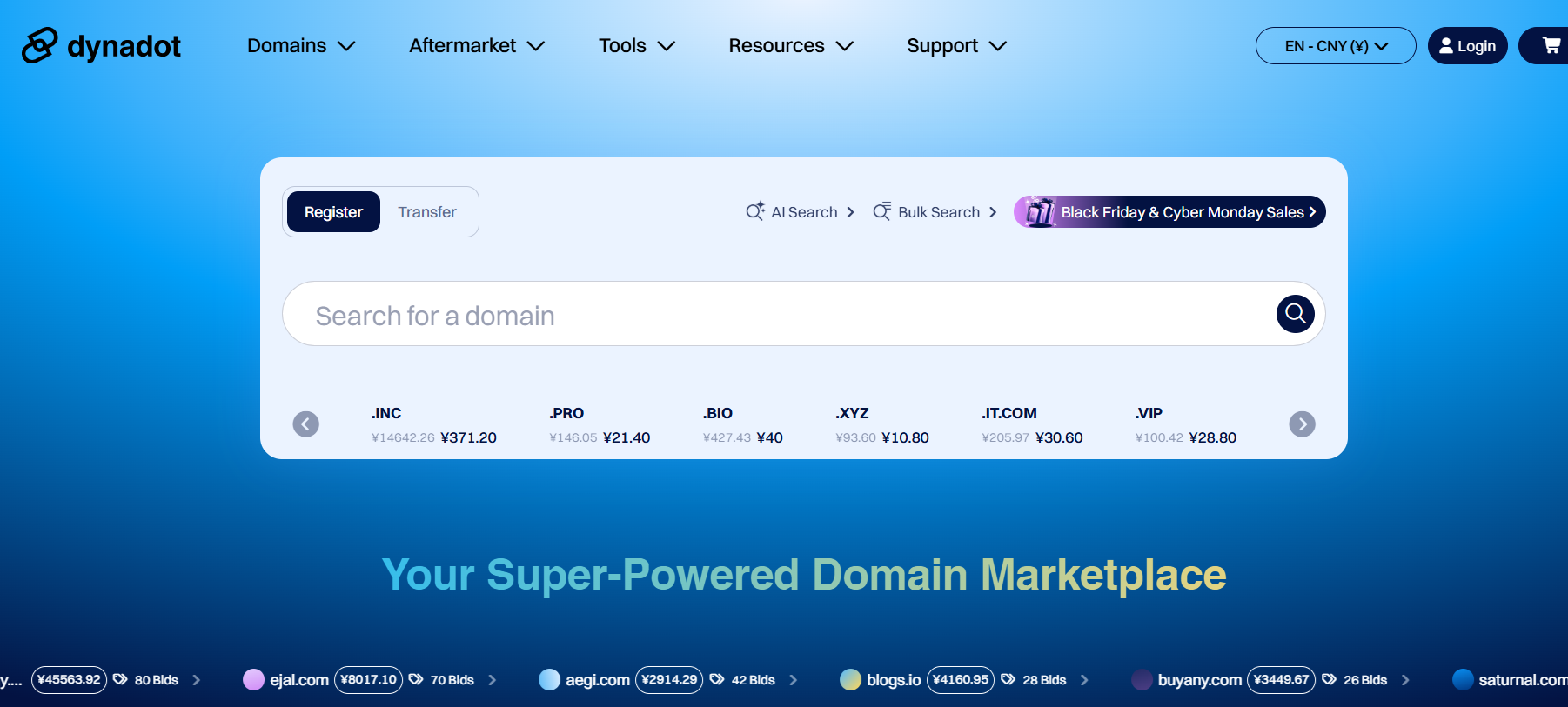
Task: Select the Register toggle option
Action: tap(333, 212)
